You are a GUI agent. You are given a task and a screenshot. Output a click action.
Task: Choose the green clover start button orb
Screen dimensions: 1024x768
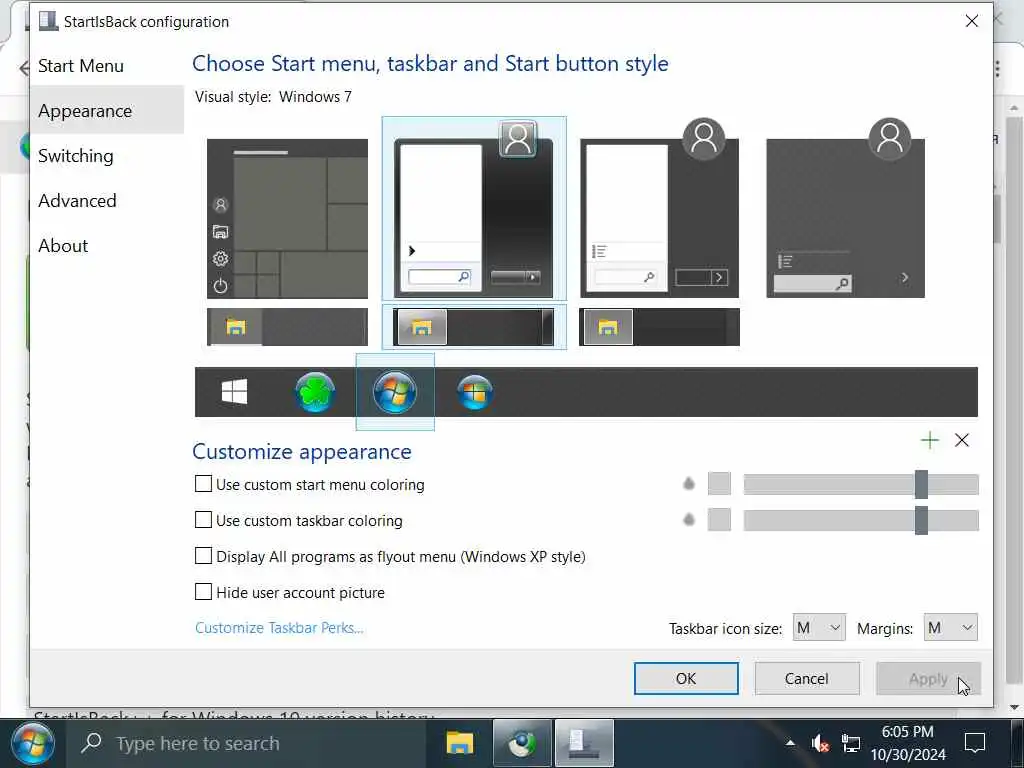[315, 392]
